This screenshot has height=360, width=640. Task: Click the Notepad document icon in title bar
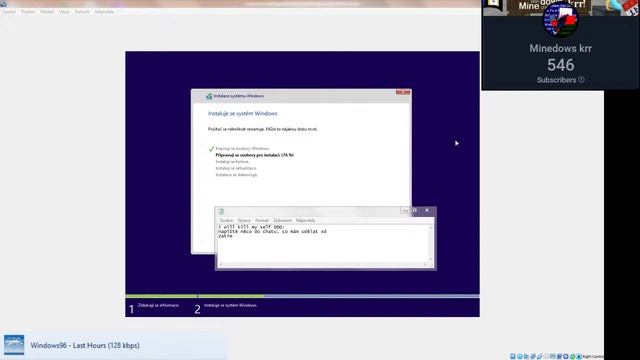click(x=221, y=211)
